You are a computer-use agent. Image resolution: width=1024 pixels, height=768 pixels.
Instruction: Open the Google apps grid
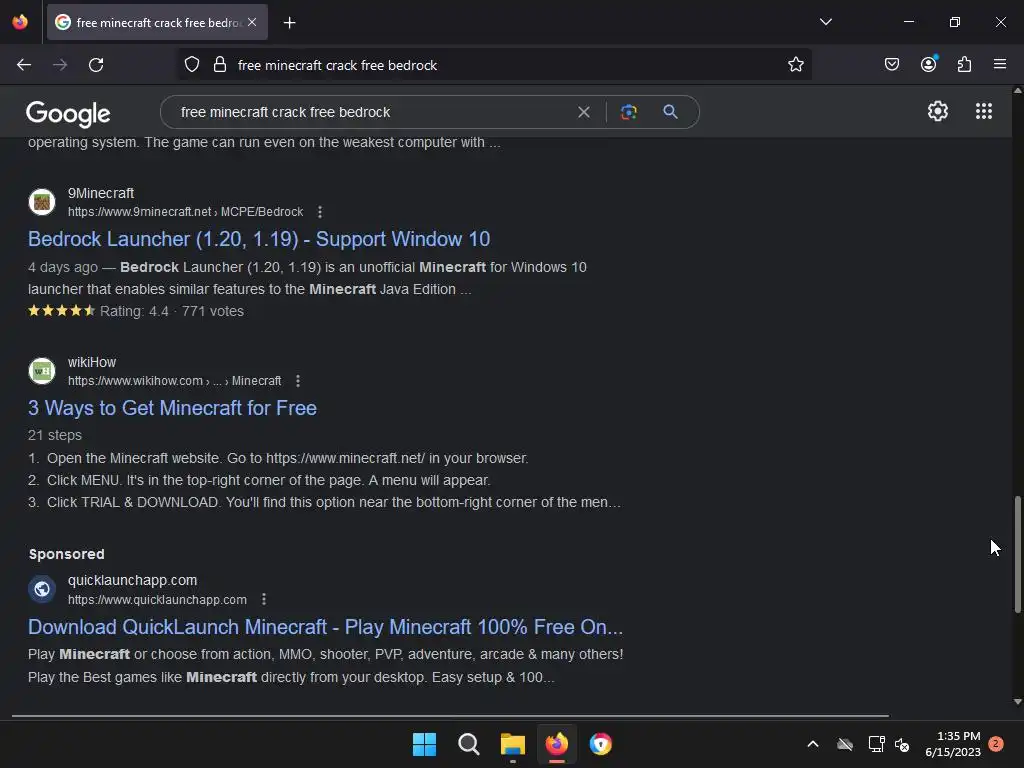tap(984, 111)
